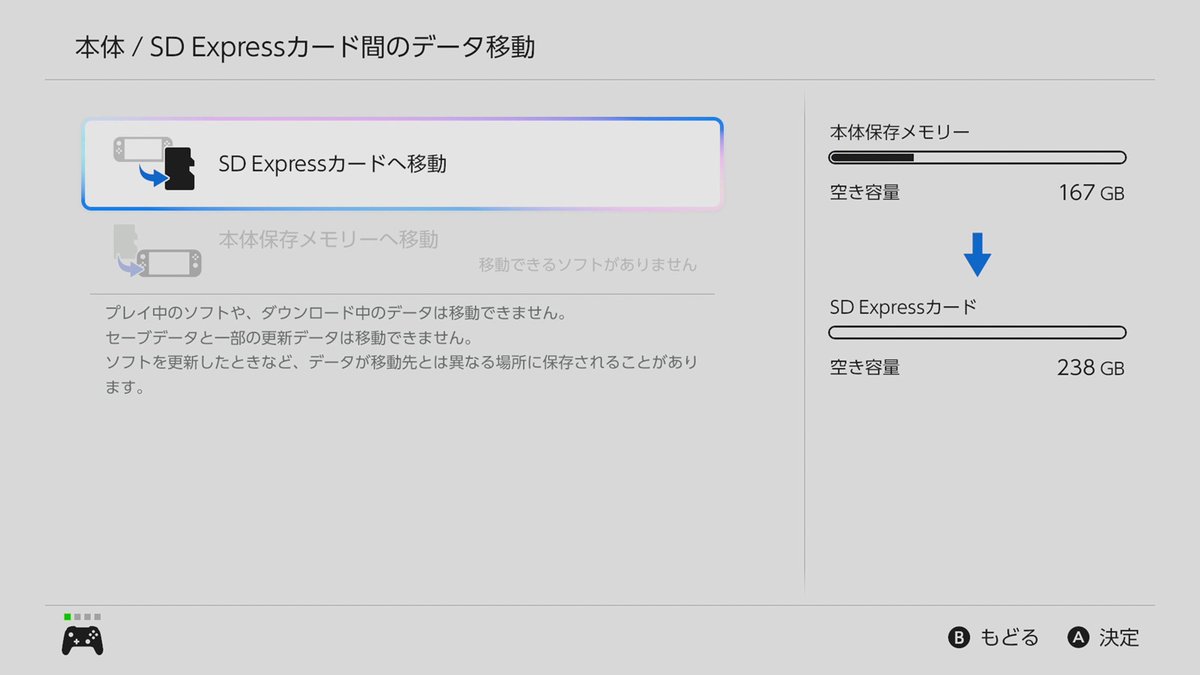Click the controller icon in the footer

pyautogui.click(x=82, y=640)
